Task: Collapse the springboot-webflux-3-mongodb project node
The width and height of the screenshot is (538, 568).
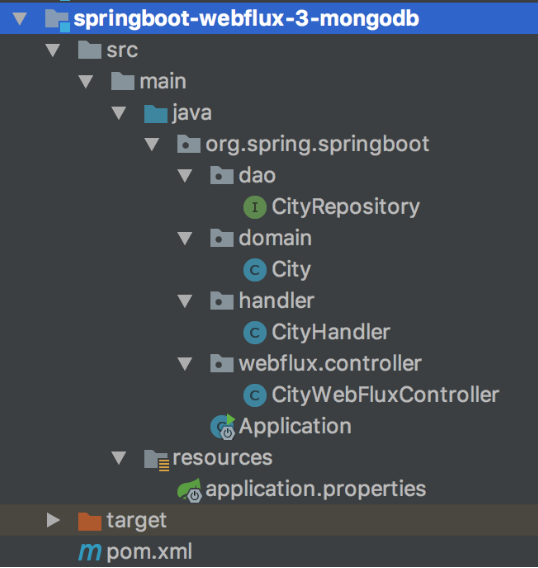Action: click(x=20, y=19)
